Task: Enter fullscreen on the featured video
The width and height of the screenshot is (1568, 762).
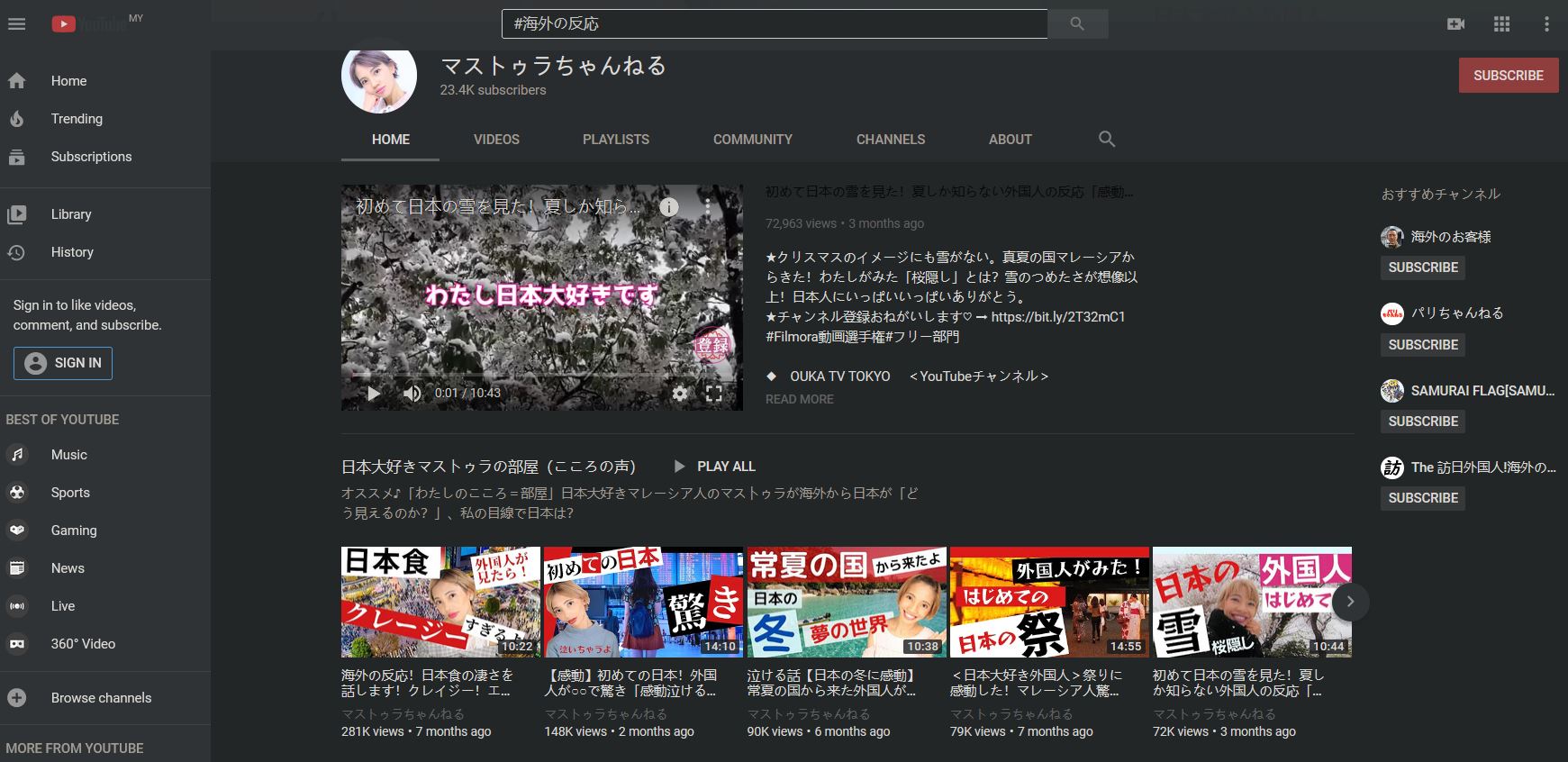Action: 713,394
